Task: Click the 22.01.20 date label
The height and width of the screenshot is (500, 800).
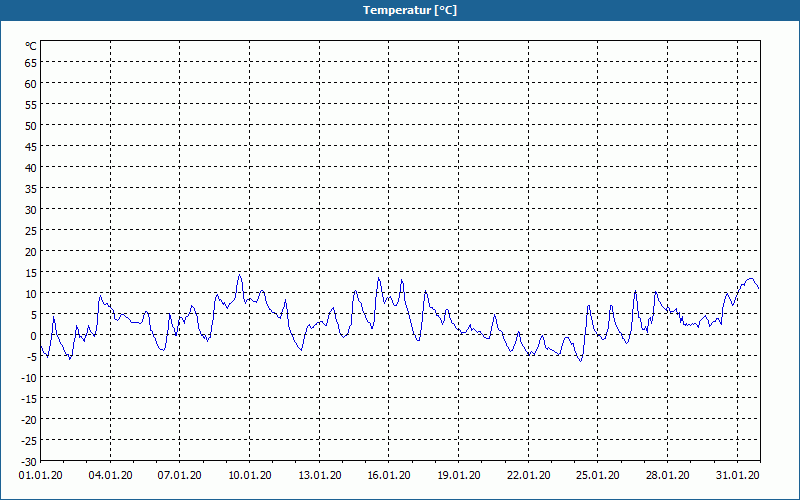Action: pyautogui.click(x=529, y=475)
